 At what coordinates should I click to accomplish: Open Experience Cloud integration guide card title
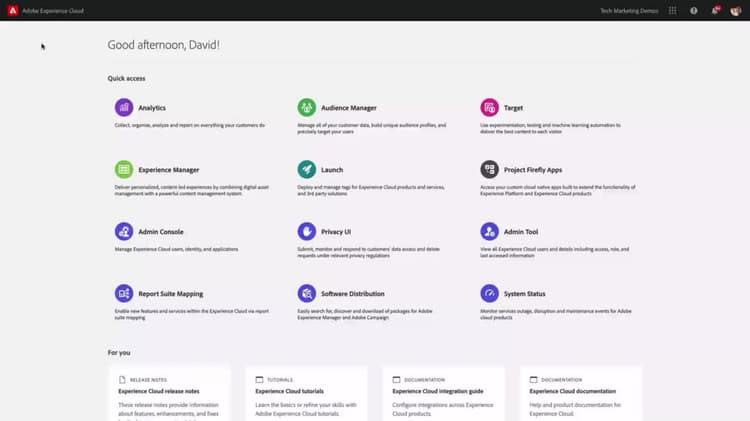coord(438,391)
